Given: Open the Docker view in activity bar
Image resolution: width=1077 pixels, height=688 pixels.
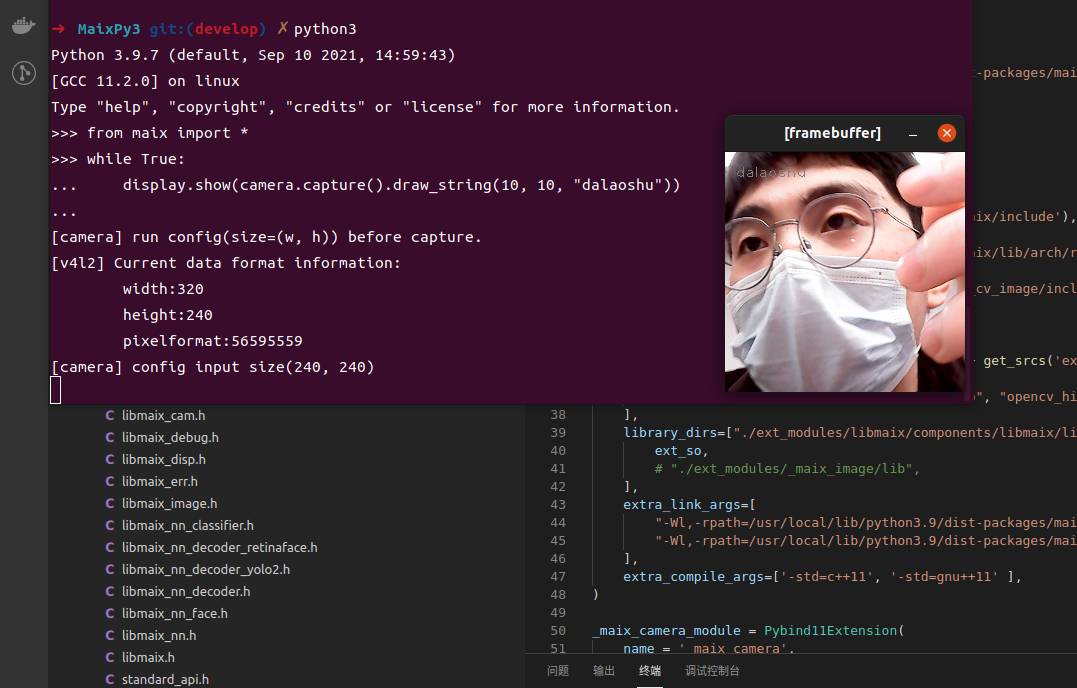Looking at the screenshot, I should pos(24,26).
